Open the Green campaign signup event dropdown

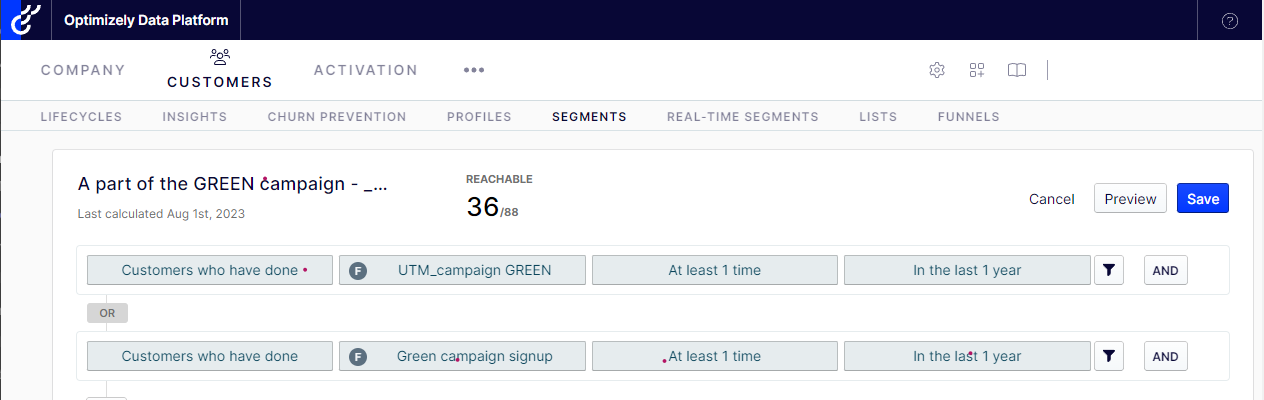point(462,356)
